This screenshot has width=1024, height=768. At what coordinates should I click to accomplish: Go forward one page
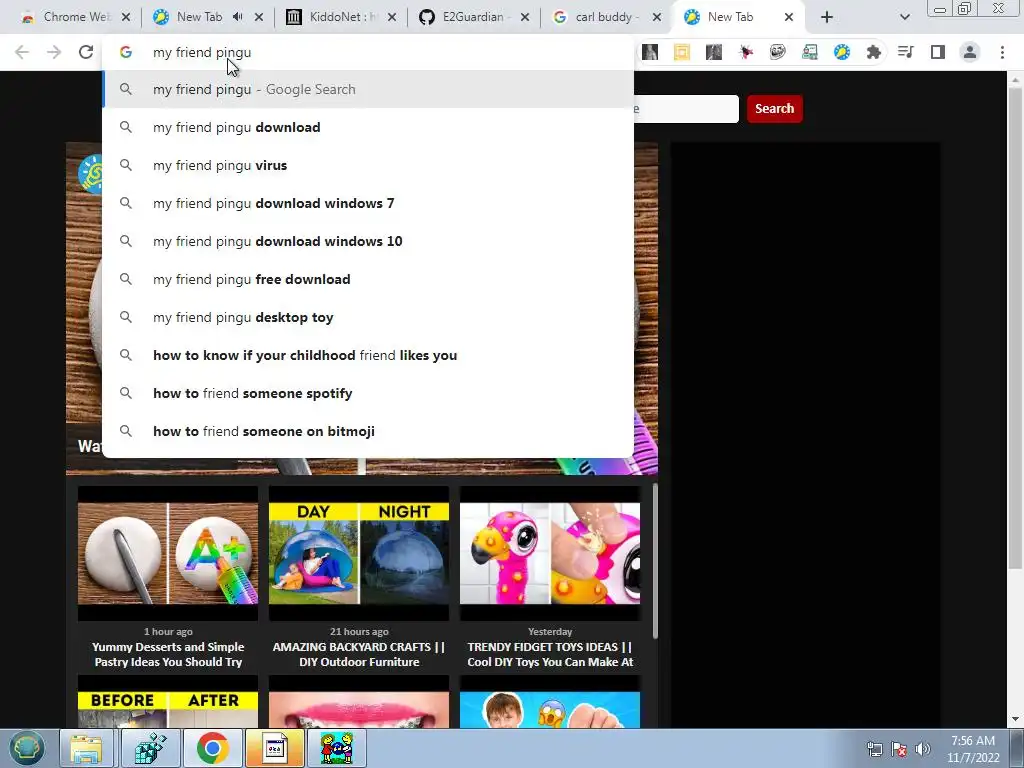[x=54, y=52]
